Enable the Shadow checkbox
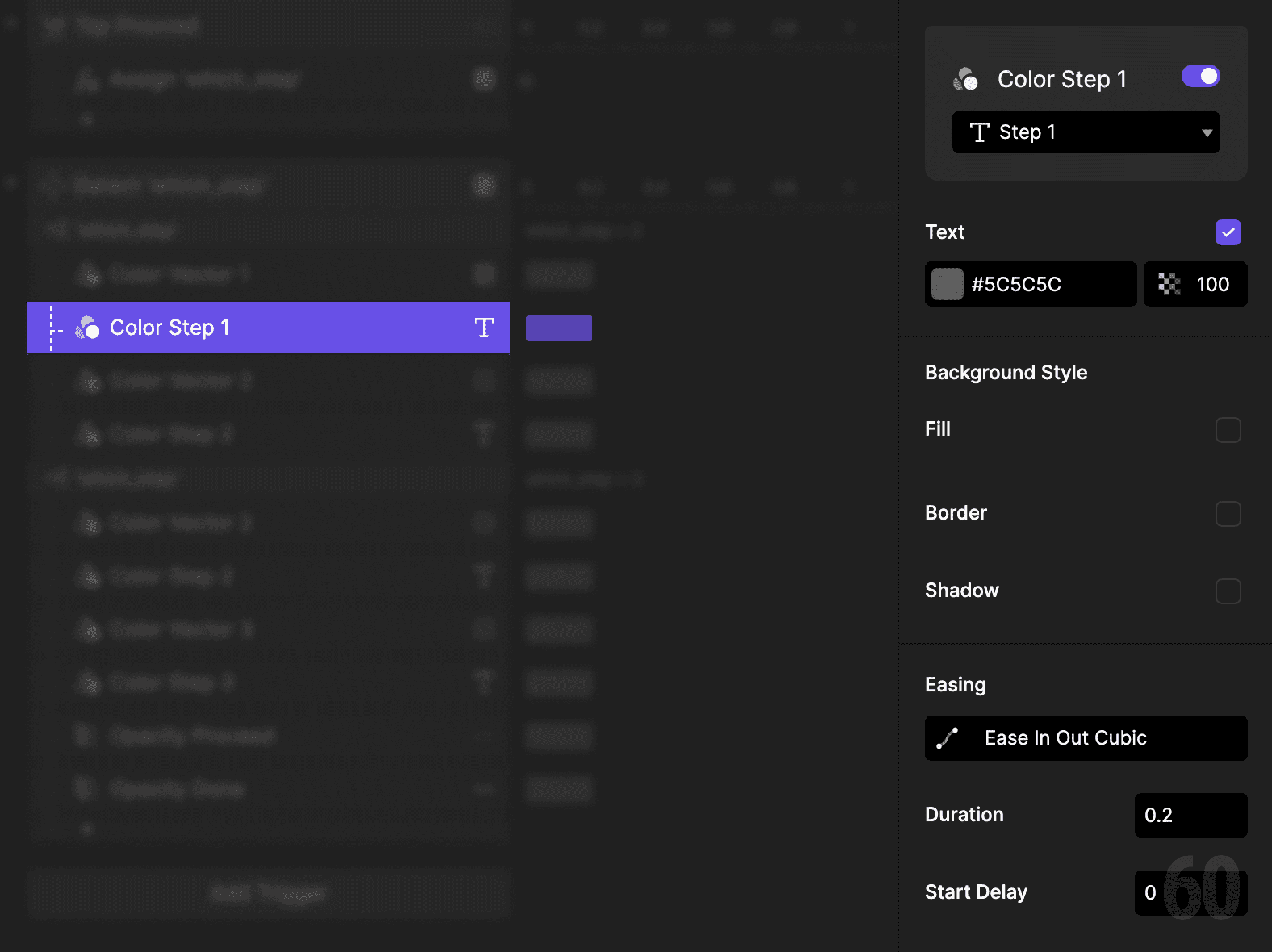Image resolution: width=1272 pixels, height=952 pixels. (x=1228, y=591)
